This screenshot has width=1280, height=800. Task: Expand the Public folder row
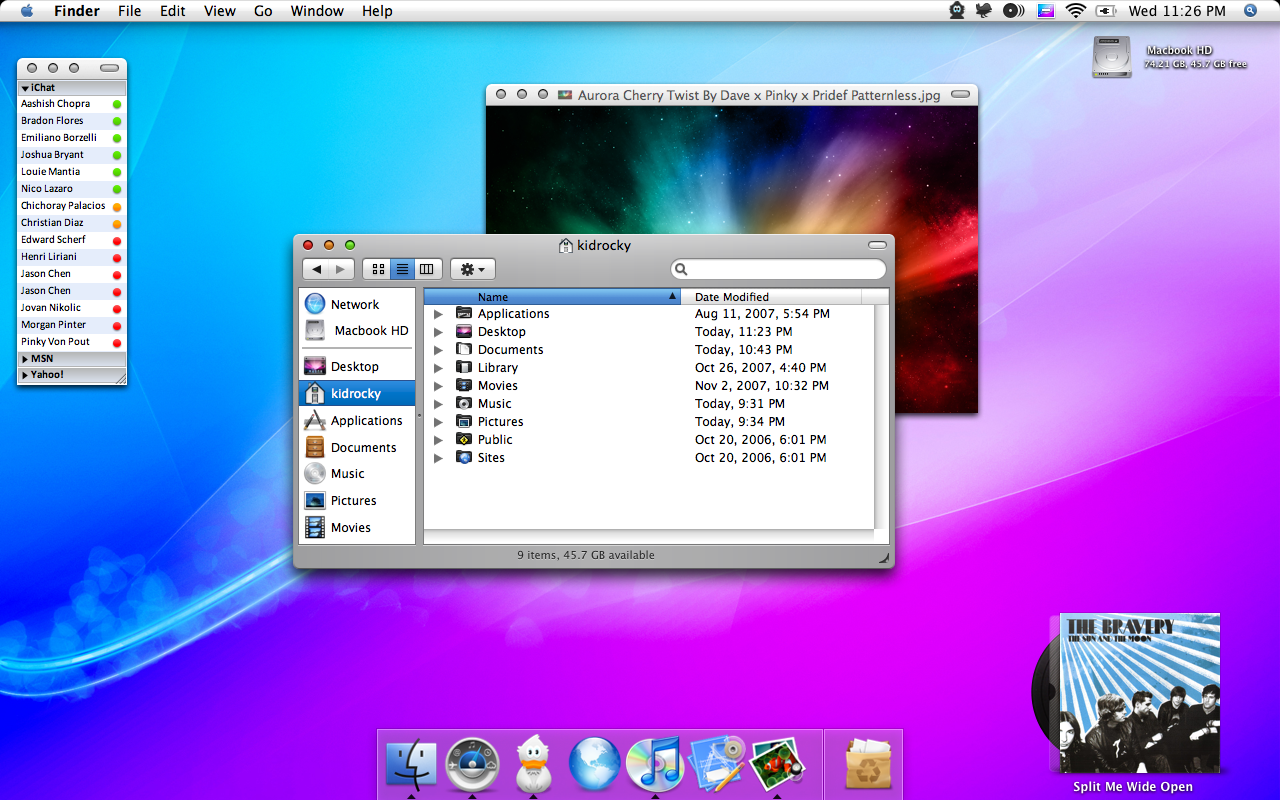pos(438,440)
